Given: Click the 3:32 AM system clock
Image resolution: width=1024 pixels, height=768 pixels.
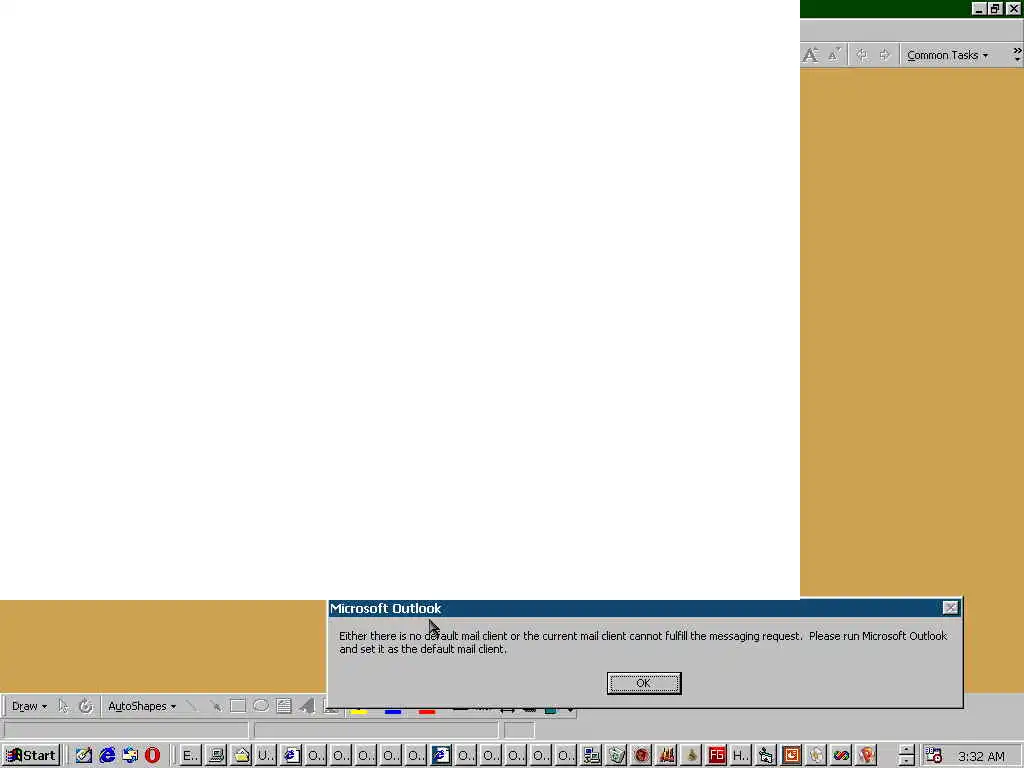Looking at the screenshot, I should tap(982, 756).
